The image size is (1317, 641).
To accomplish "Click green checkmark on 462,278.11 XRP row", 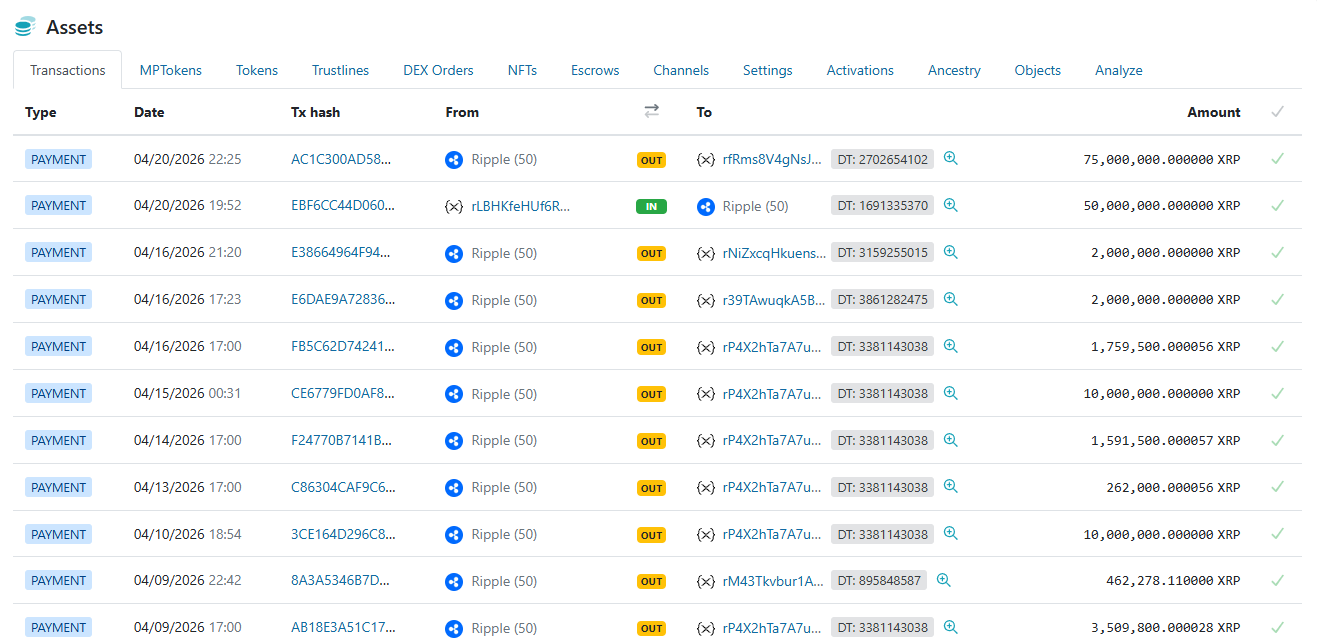I will (1277, 580).
